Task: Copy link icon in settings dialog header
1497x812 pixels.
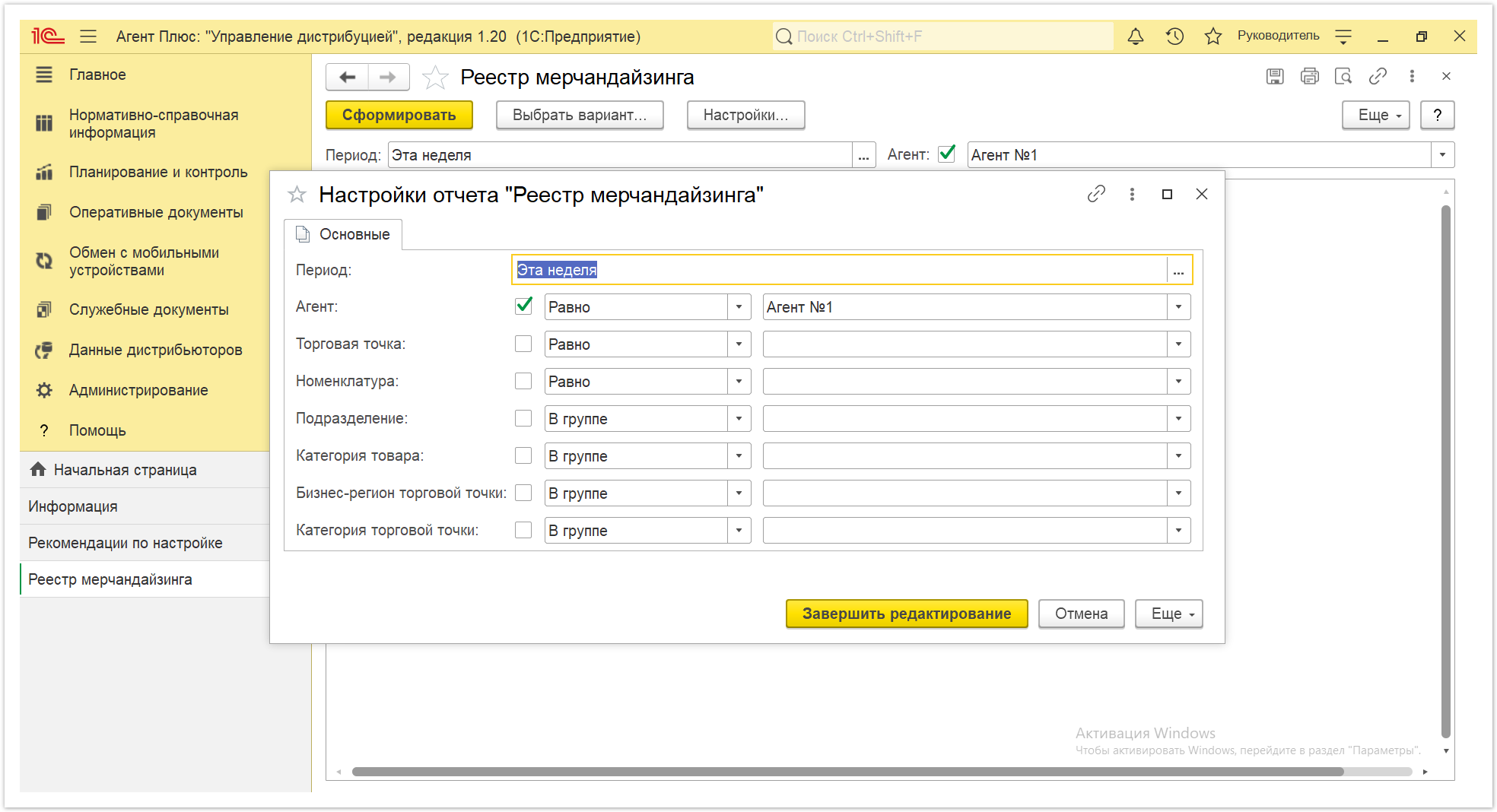Action: [x=1096, y=194]
